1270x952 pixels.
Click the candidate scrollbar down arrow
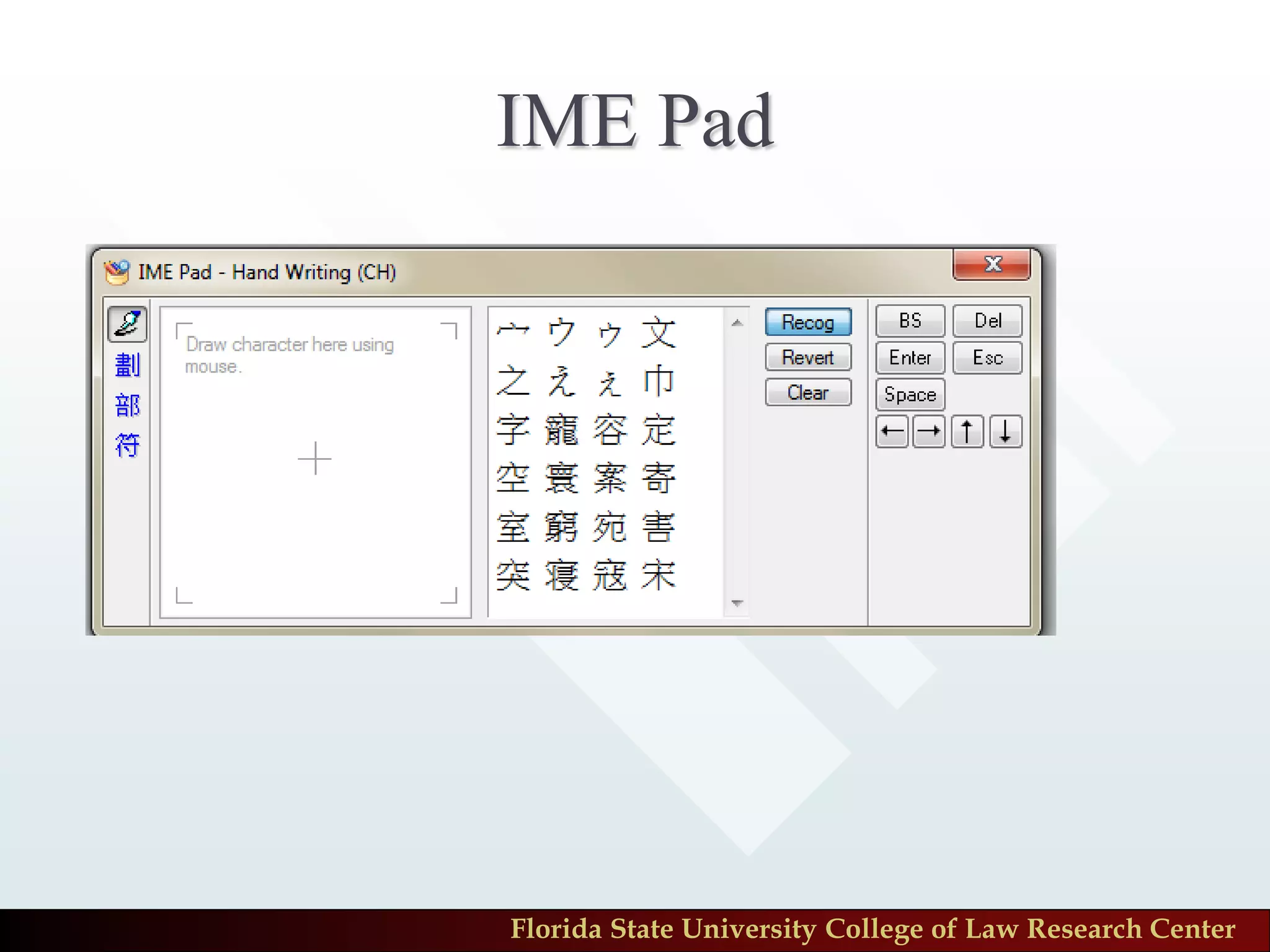737,603
